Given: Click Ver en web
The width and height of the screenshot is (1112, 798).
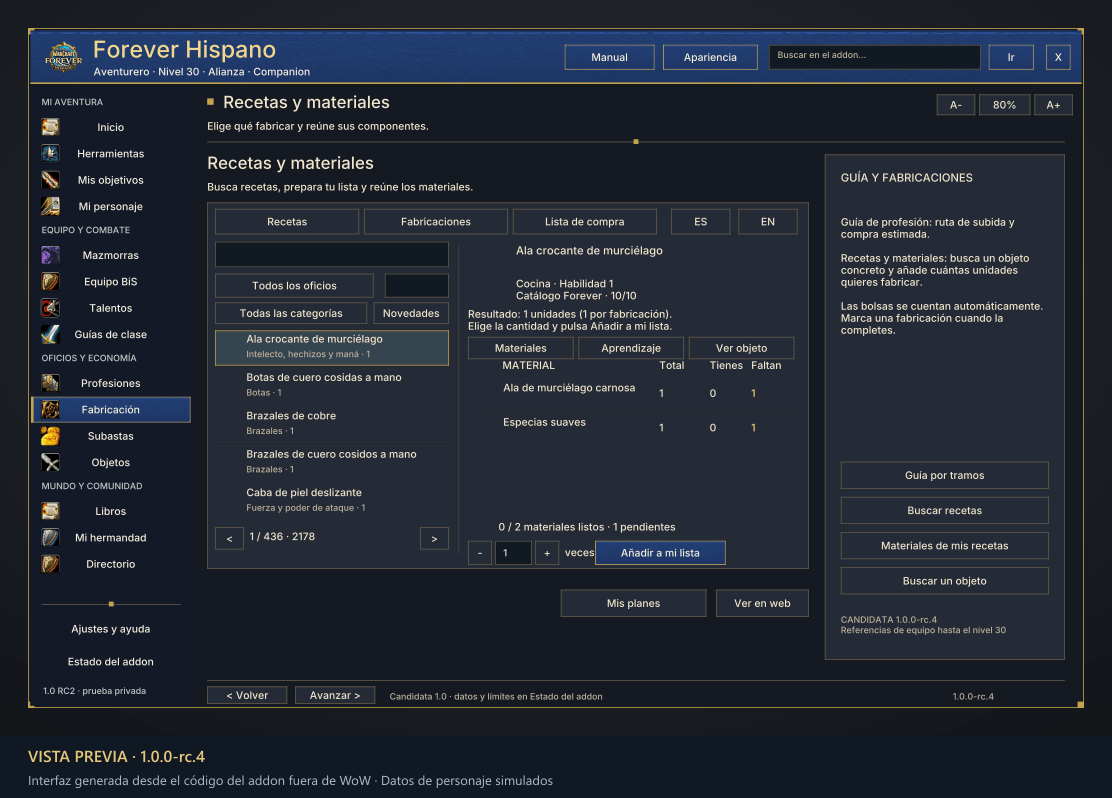Looking at the screenshot, I should point(762,603).
